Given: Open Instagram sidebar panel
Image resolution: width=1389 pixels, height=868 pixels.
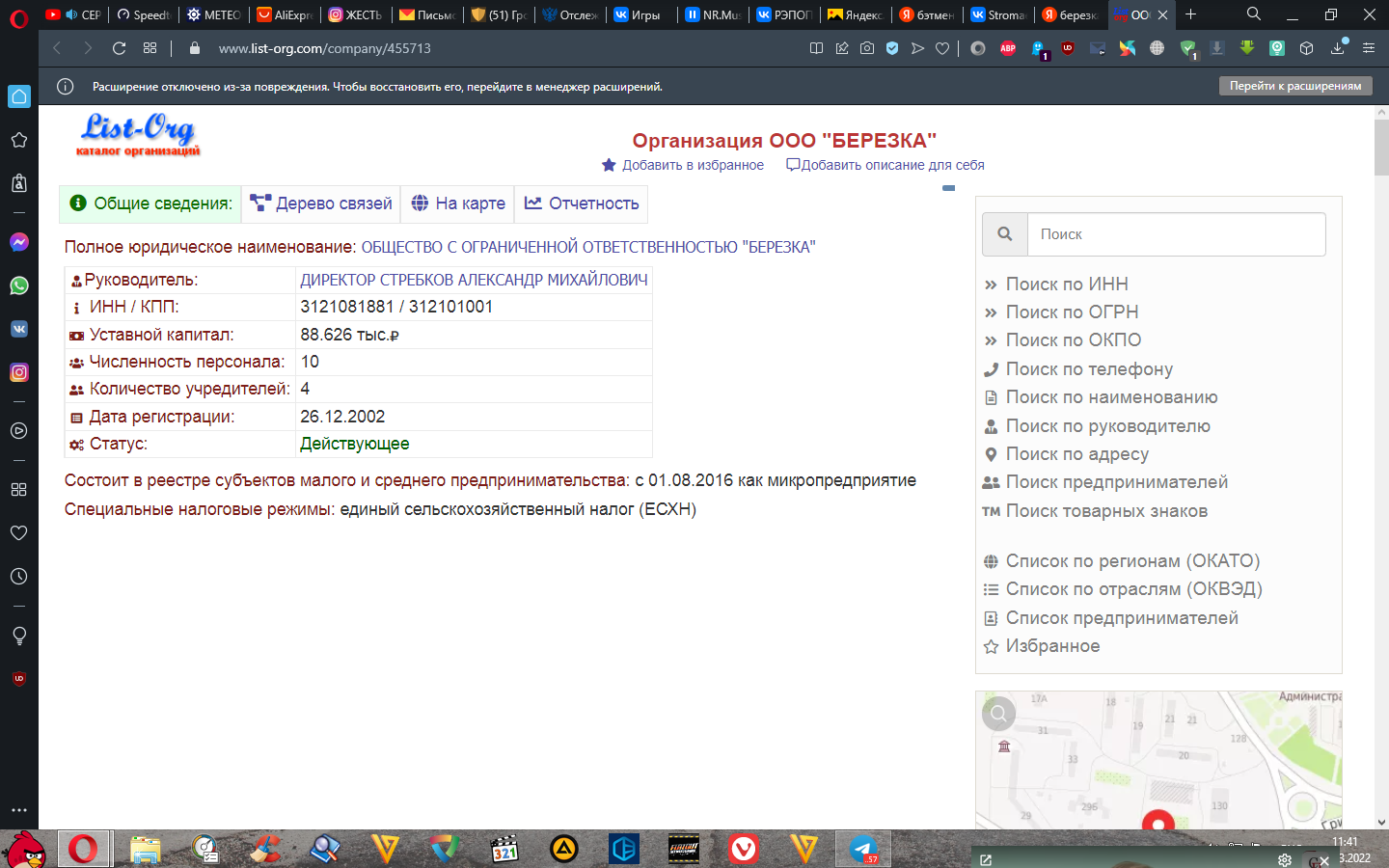Looking at the screenshot, I should click(x=18, y=372).
